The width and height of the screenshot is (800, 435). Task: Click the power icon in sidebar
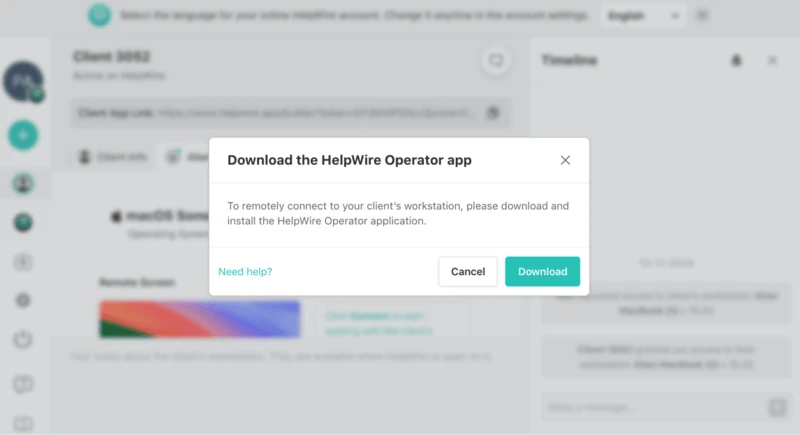click(x=23, y=339)
